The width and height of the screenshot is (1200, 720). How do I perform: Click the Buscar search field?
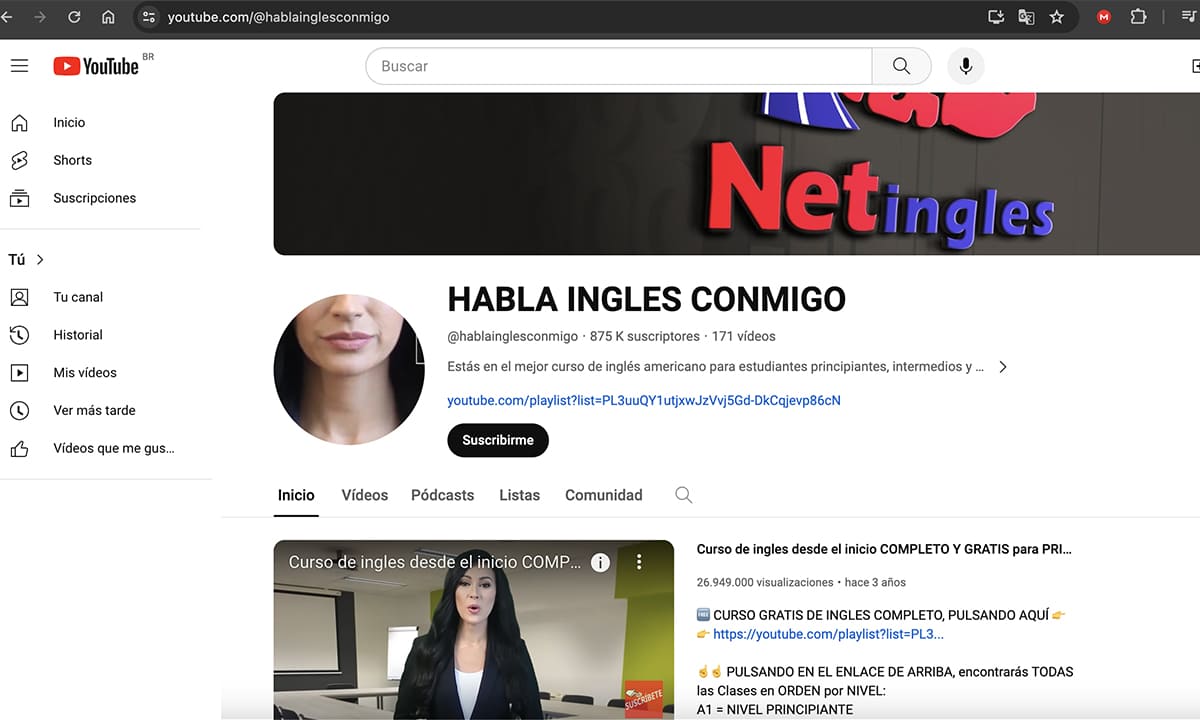(x=619, y=66)
